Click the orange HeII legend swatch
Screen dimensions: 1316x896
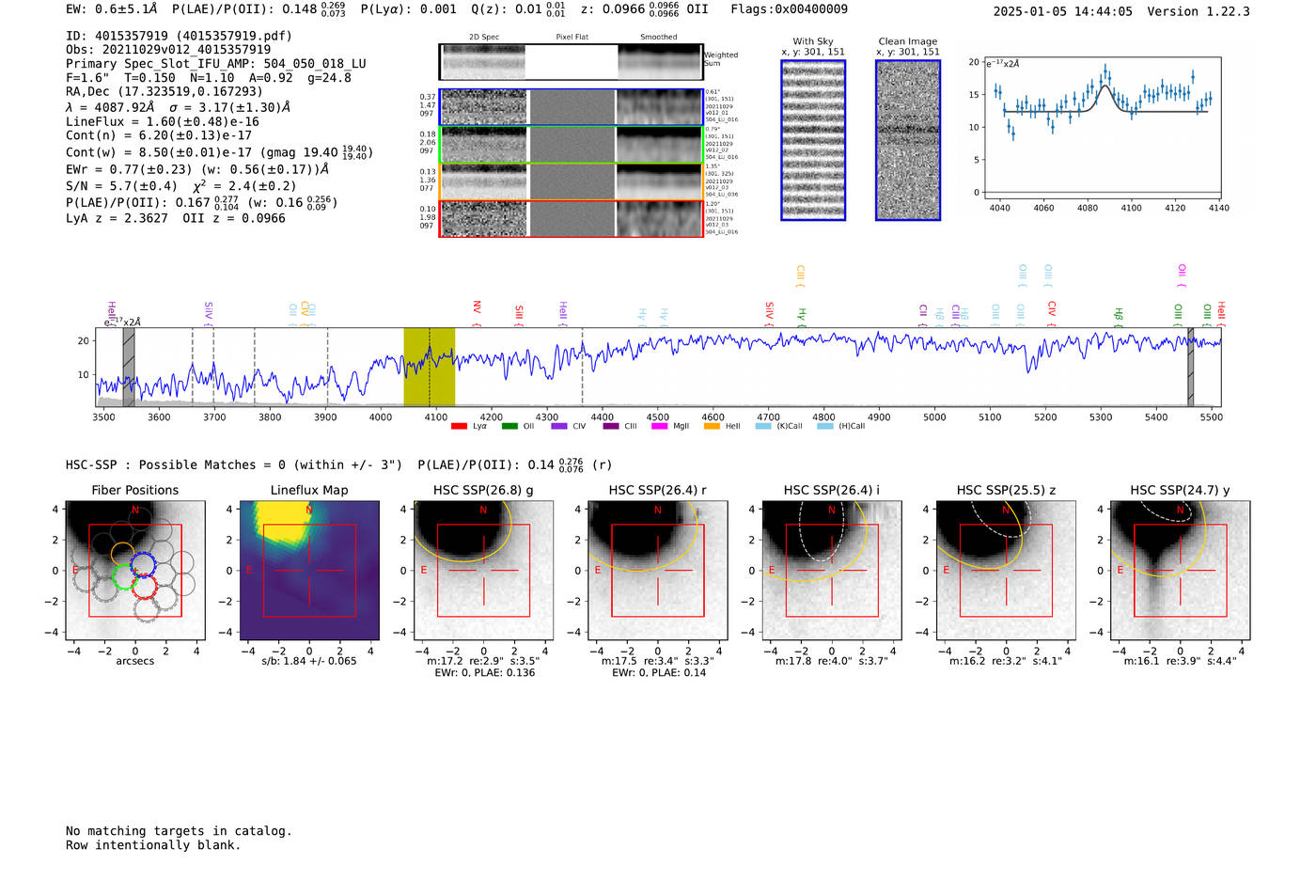point(712,427)
